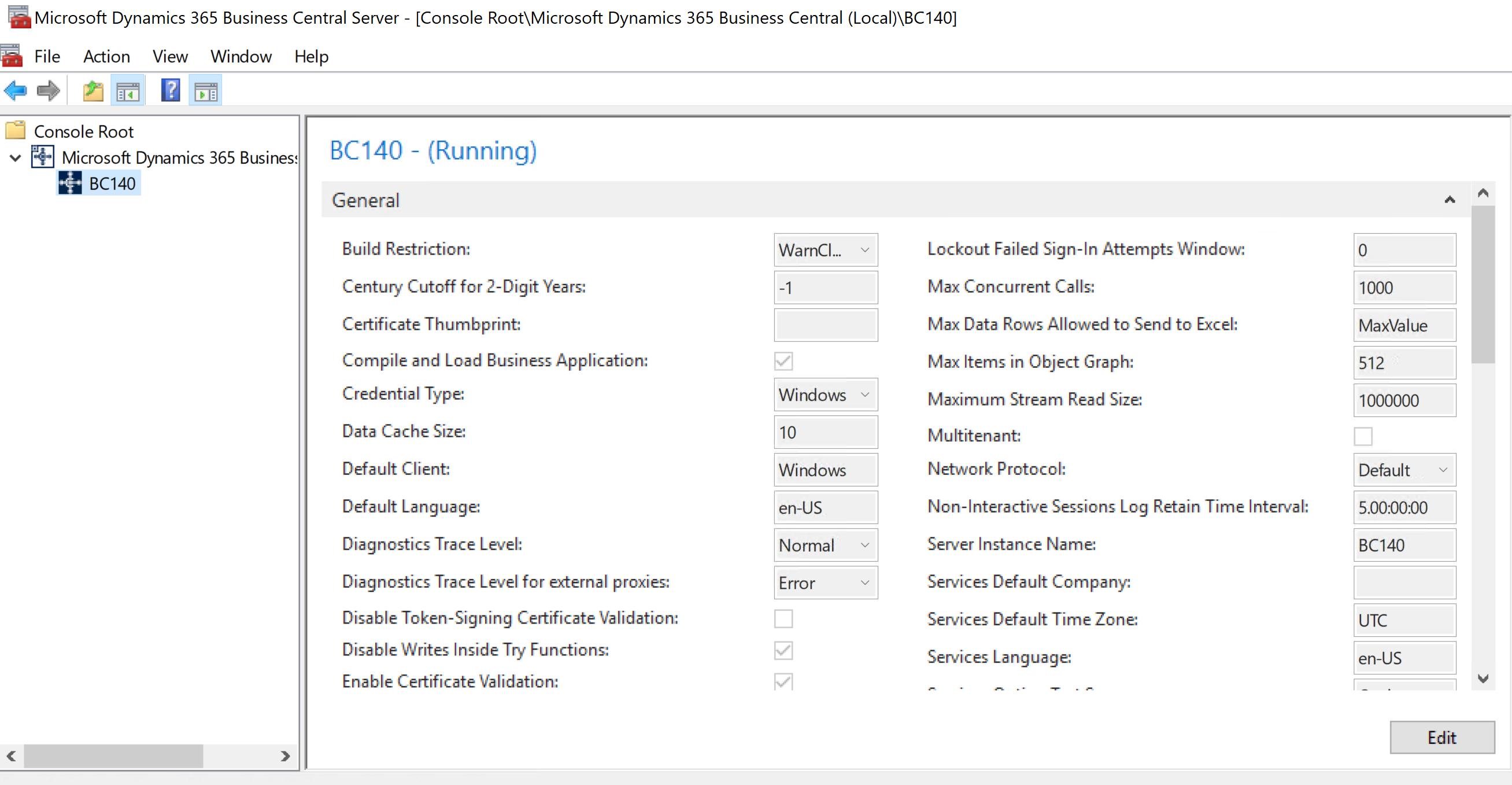
Task: Open the Action menu
Action: (107, 56)
